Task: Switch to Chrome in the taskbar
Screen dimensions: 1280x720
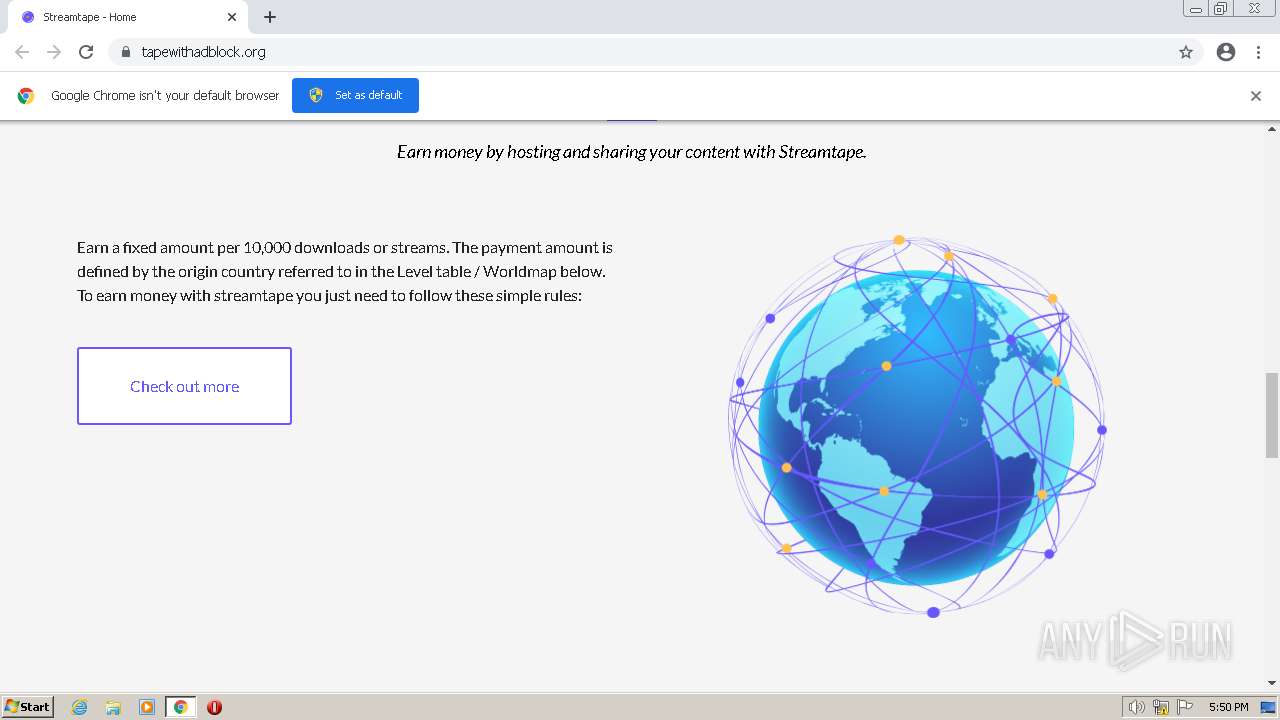Action: [x=180, y=707]
